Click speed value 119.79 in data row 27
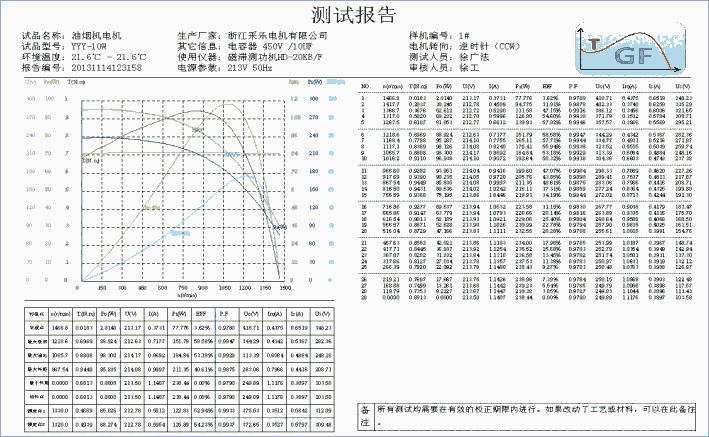The image size is (709, 437). [391, 292]
